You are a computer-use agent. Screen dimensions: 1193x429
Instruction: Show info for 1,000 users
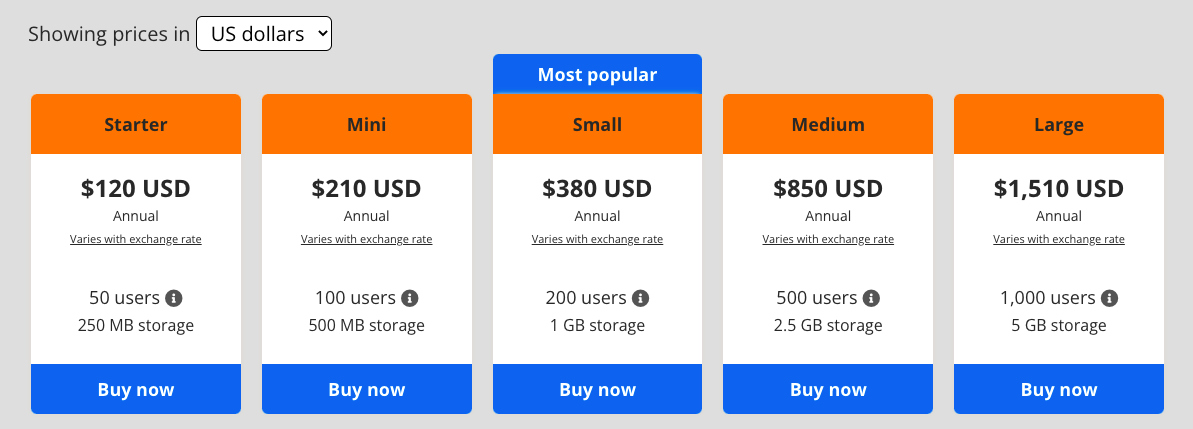(1109, 298)
